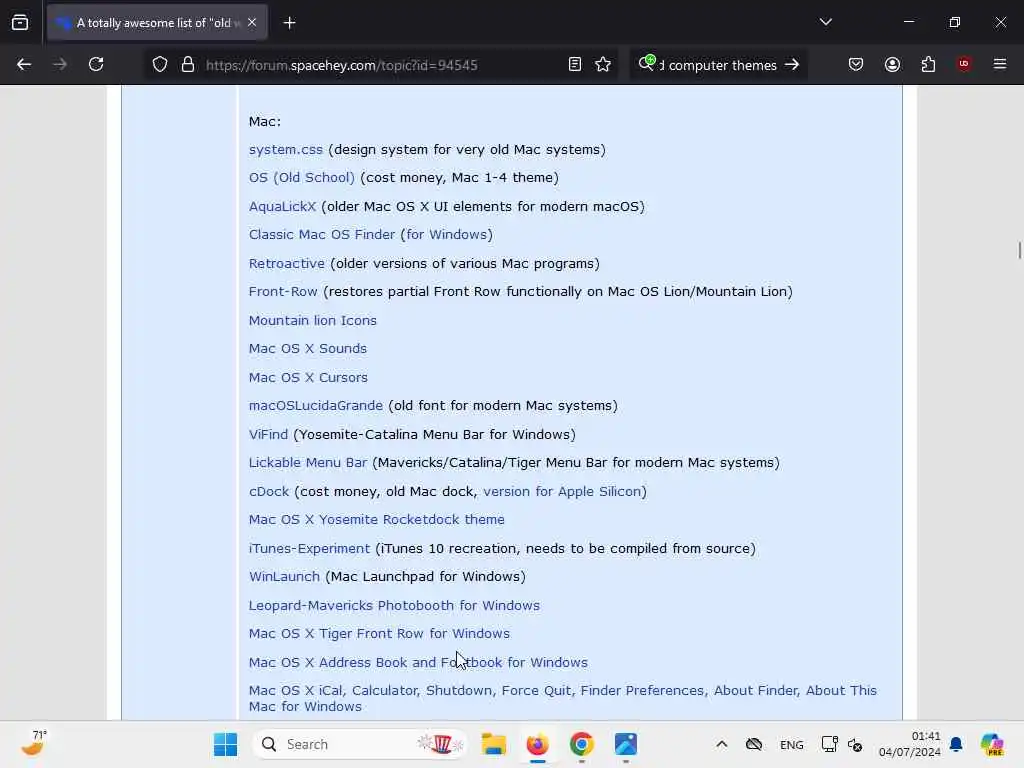1024x768 pixels.
Task: Open Leopard-Mavericks Photobooth for Windows link
Action: coord(394,605)
